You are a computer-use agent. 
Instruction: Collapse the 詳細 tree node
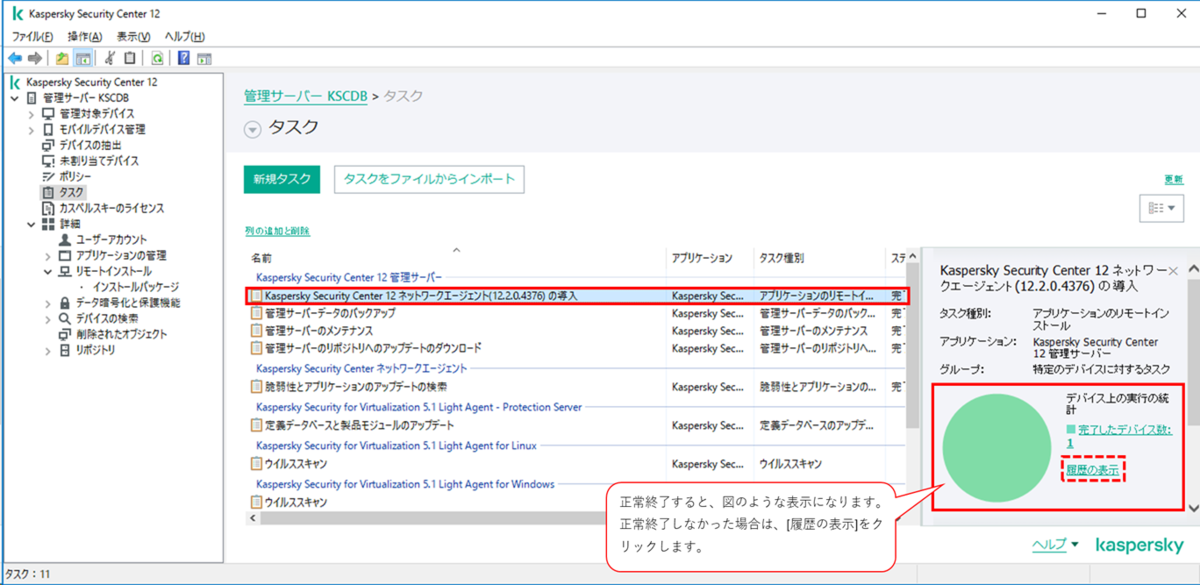pos(32,224)
